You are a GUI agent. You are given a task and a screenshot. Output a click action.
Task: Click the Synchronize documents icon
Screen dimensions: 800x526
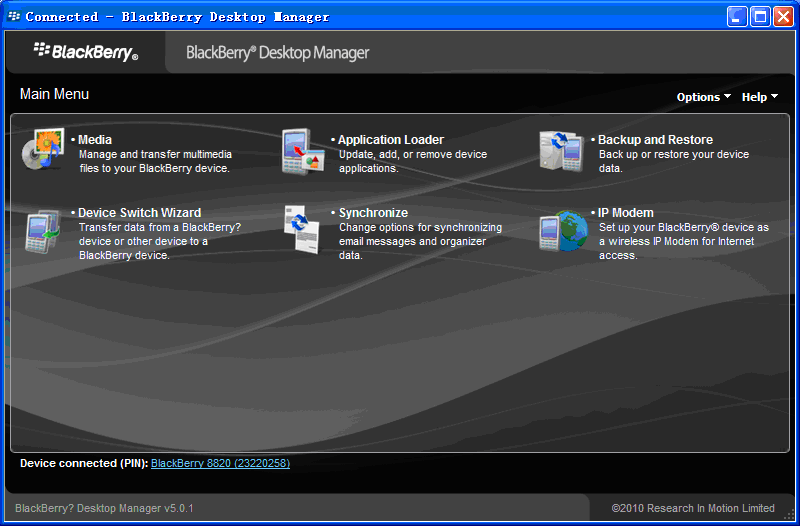pos(302,229)
